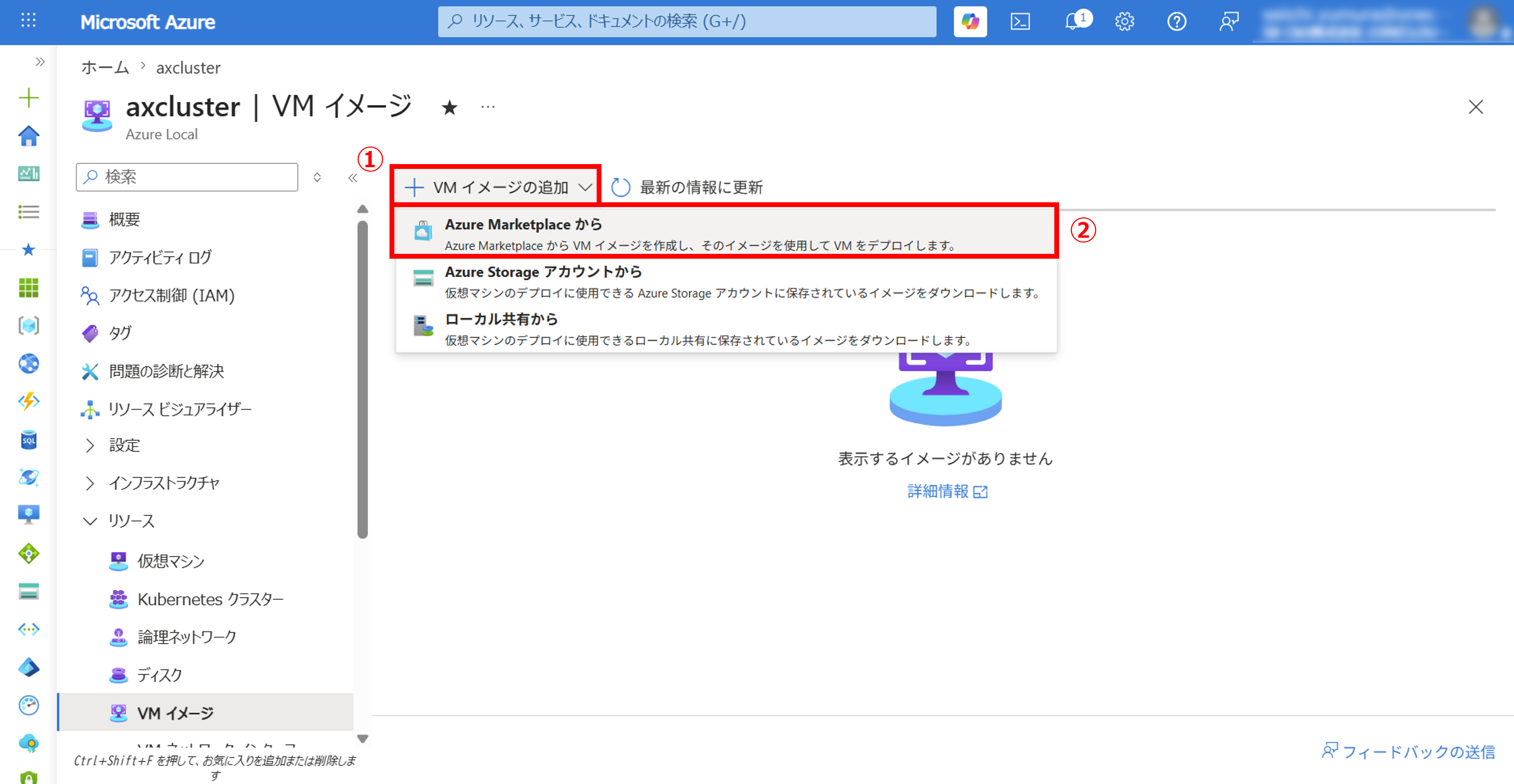The width and height of the screenshot is (1514, 784).
Task: Open SQL databases icon in left rail
Action: pyautogui.click(x=28, y=440)
